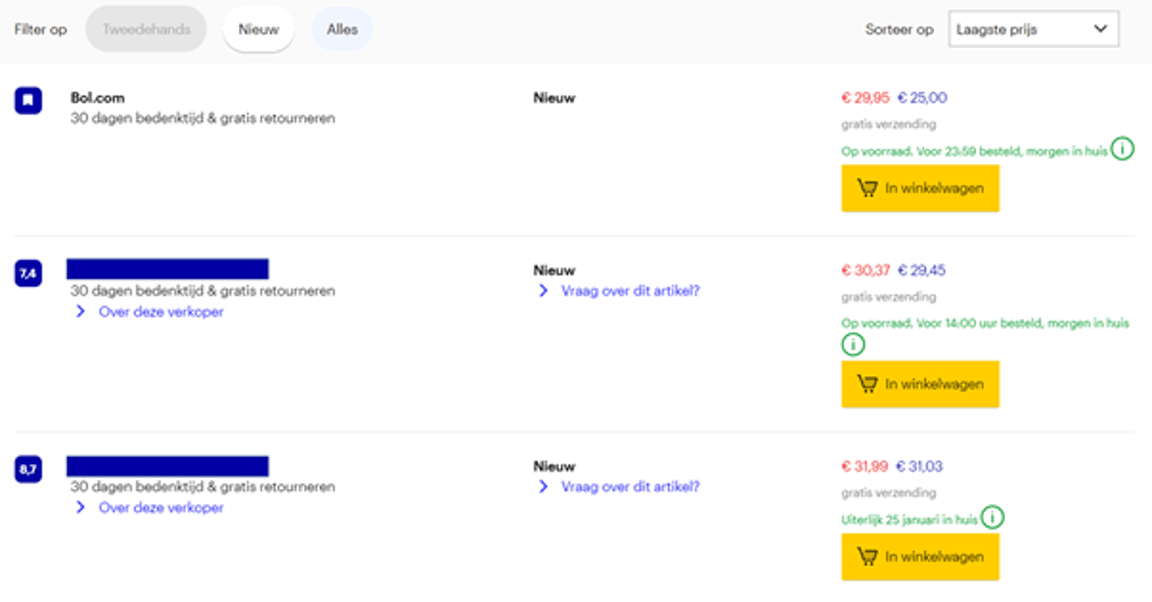Expand 'Over deze verkoper' for 7,4 seller
The image size is (1152, 602).
click(160, 312)
